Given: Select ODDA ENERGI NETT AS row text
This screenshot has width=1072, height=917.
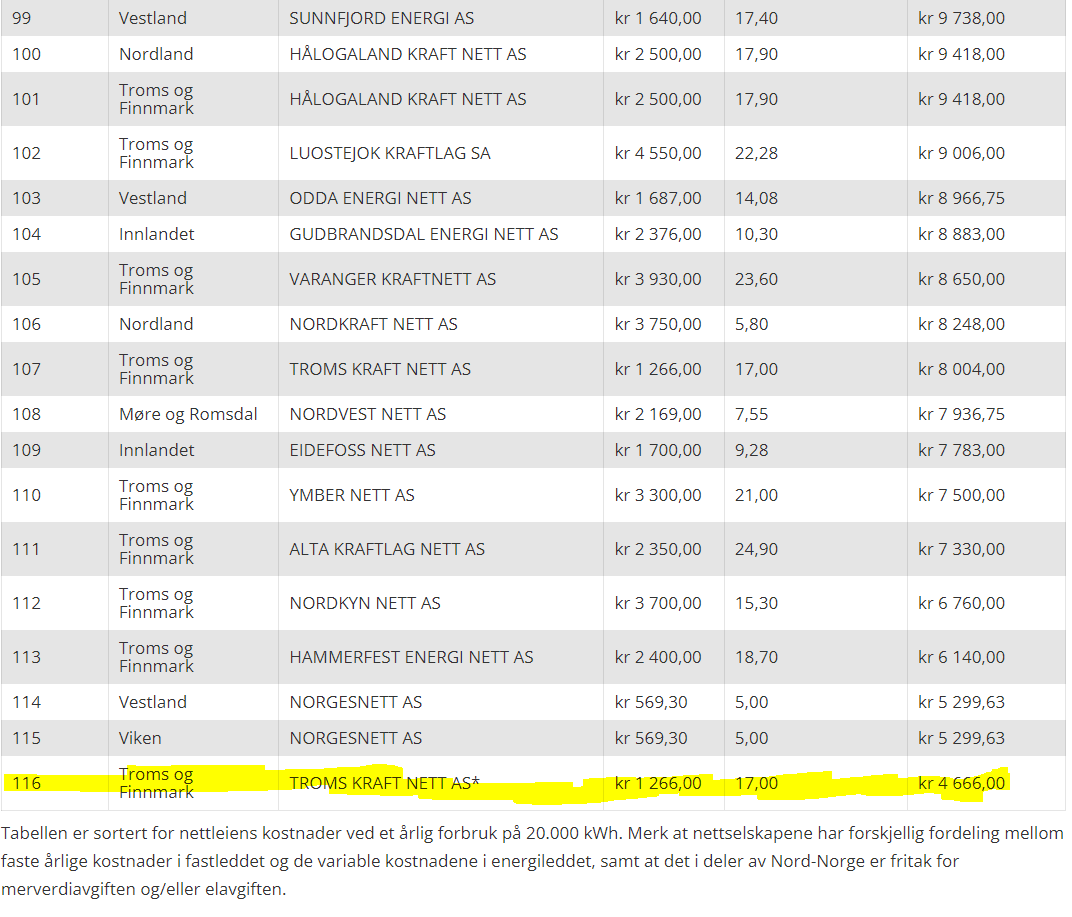Looking at the screenshot, I should (380, 198).
